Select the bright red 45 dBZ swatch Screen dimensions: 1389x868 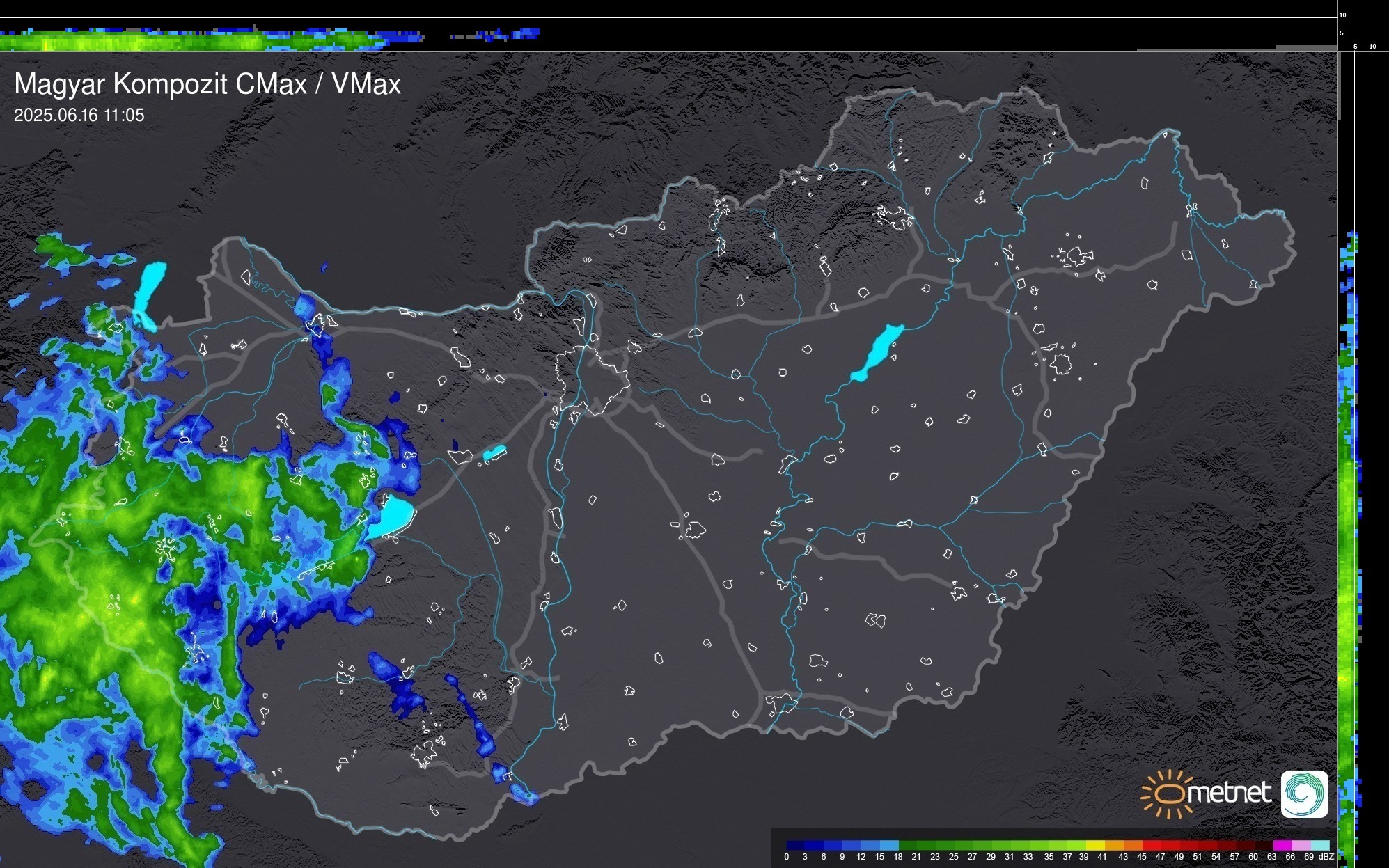click(x=1152, y=845)
